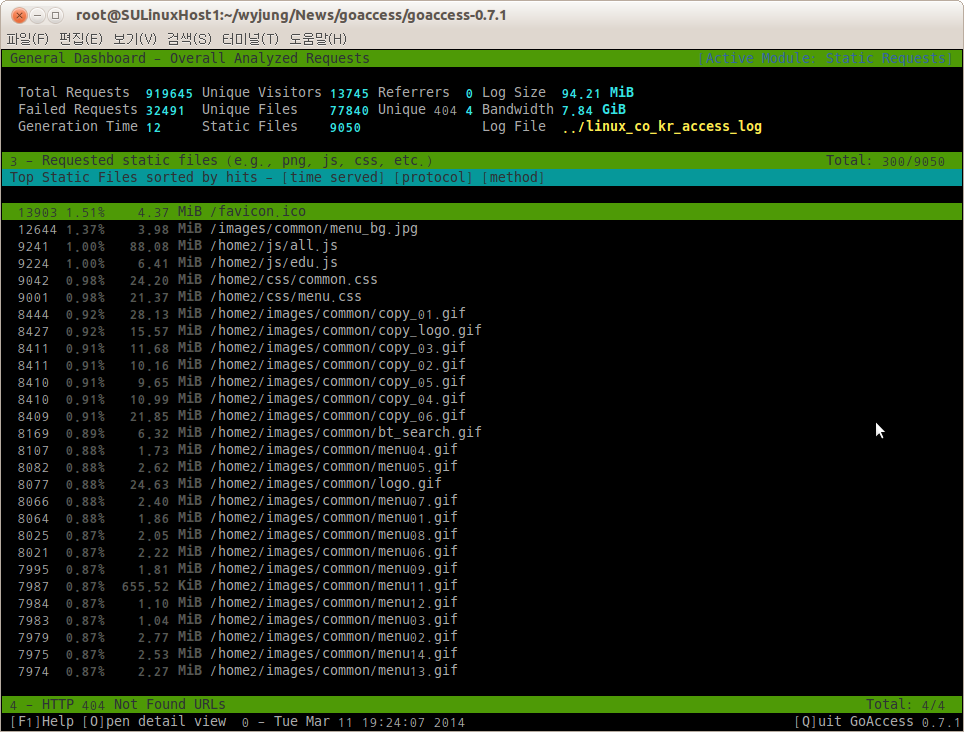This screenshot has width=964, height=732.
Task: Select the copy_logo.gif row
Action: tap(482, 331)
